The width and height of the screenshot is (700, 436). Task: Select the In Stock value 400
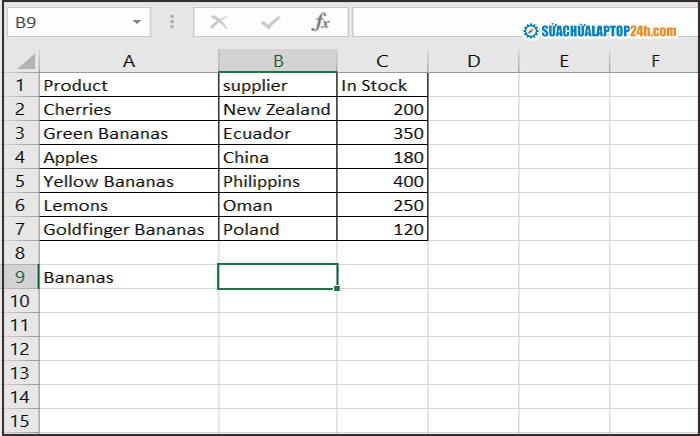tap(382, 181)
